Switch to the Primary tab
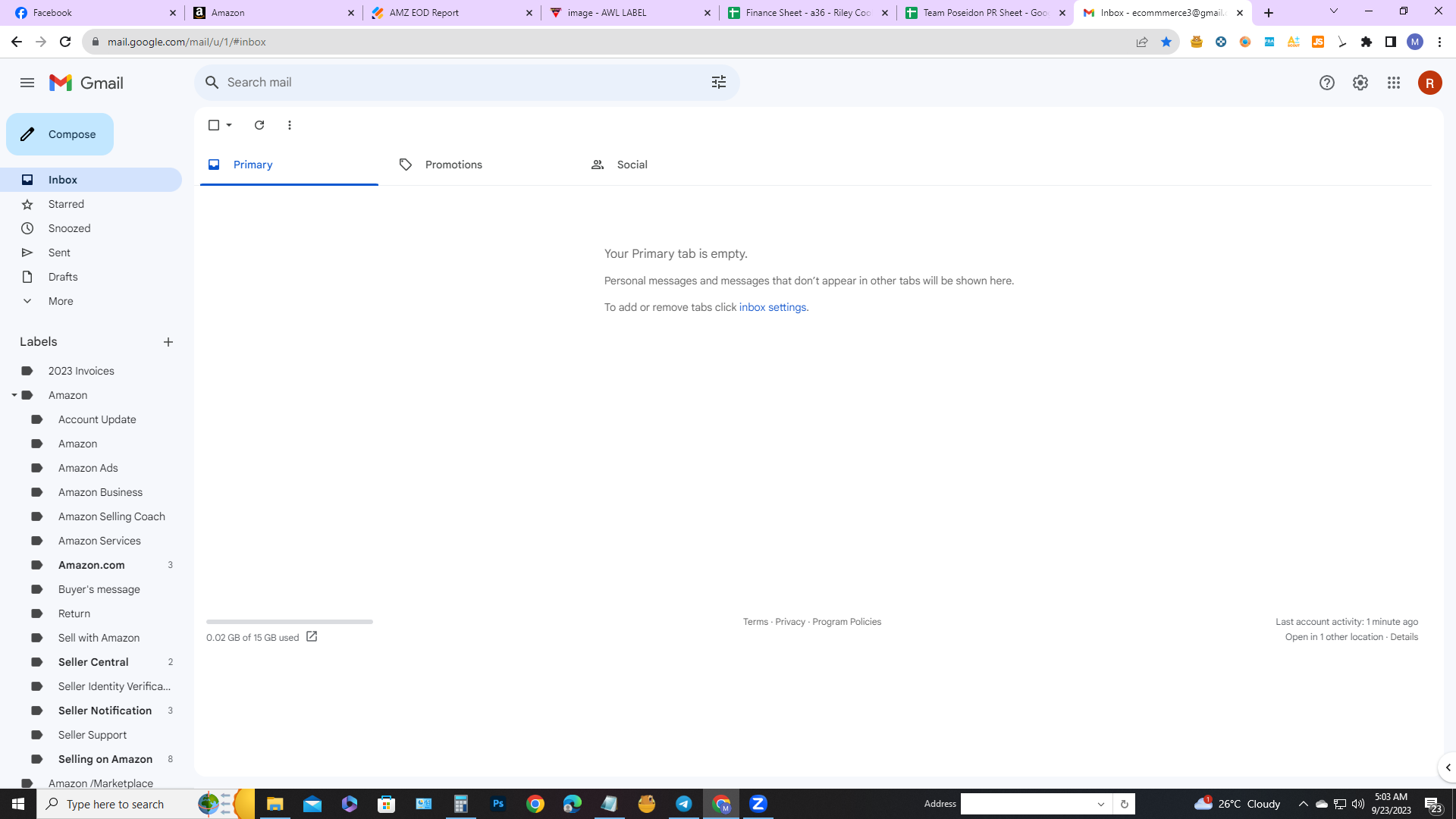1456x819 pixels. tap(289, 165)
